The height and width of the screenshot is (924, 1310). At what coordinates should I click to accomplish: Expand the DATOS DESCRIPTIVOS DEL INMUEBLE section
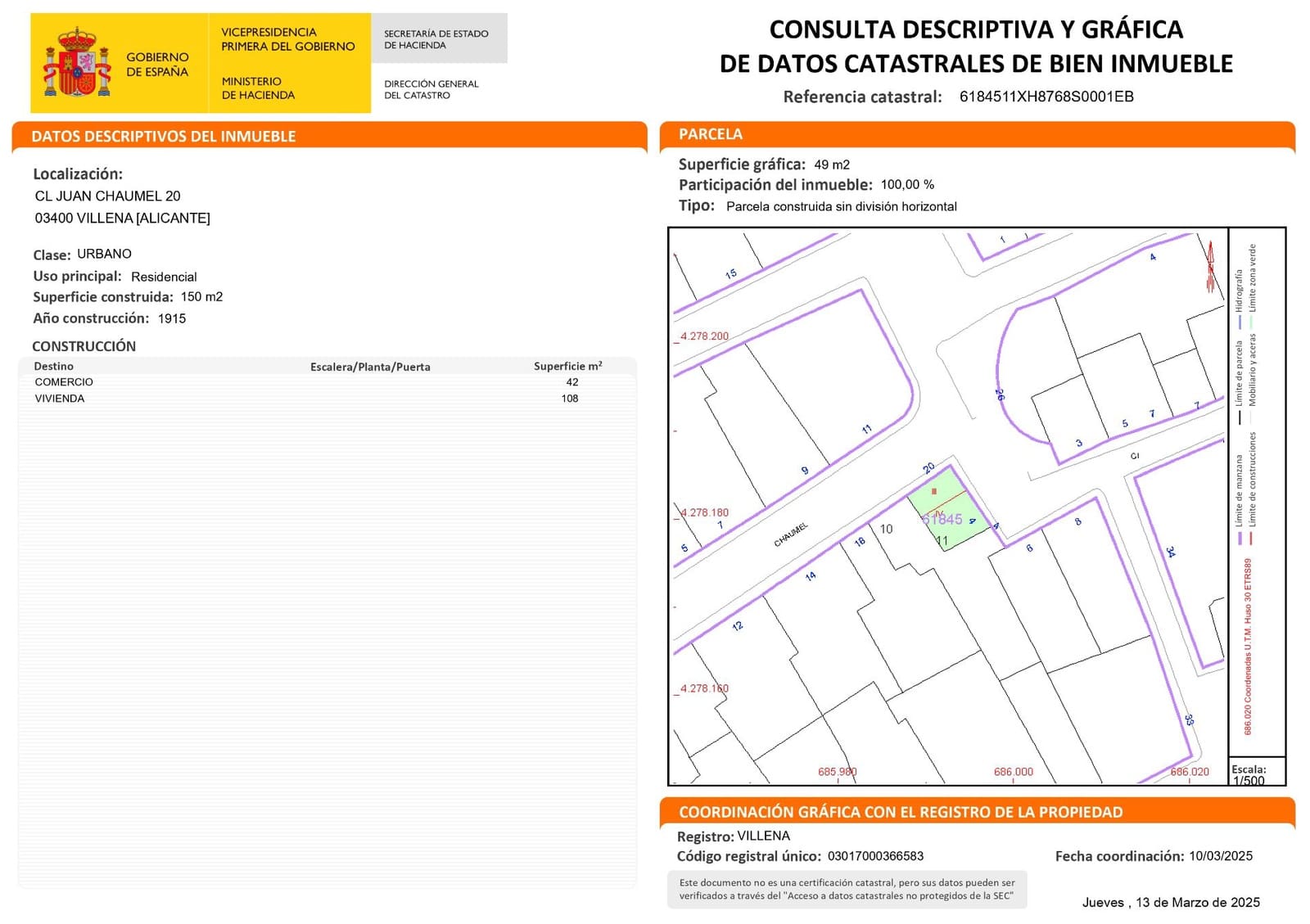(164, 136)
